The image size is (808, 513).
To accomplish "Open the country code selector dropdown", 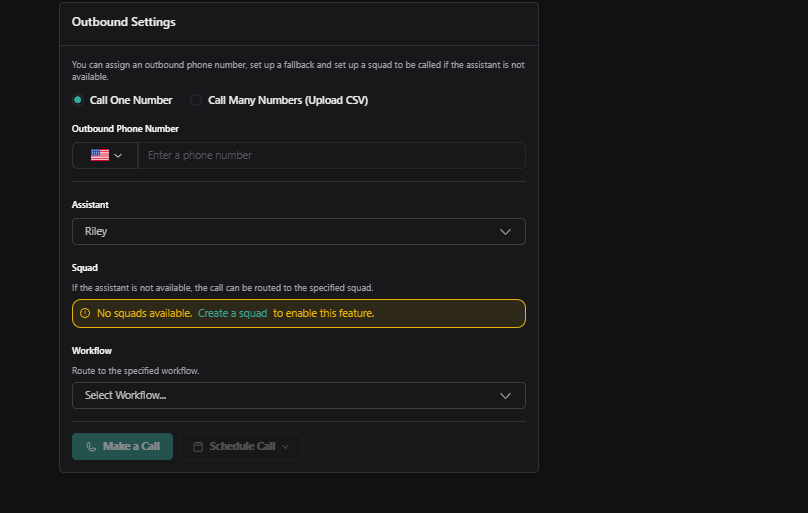I will 106,155.
